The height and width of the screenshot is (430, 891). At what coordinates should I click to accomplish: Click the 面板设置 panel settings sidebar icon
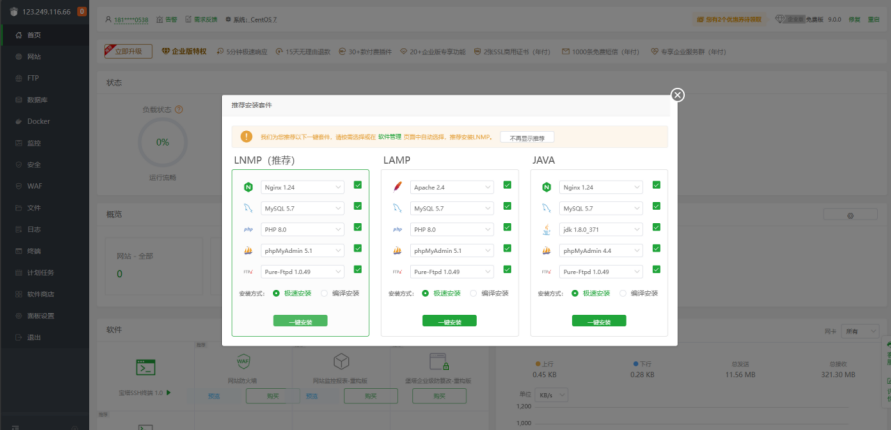pyautogui.click(x=19, y=316)
